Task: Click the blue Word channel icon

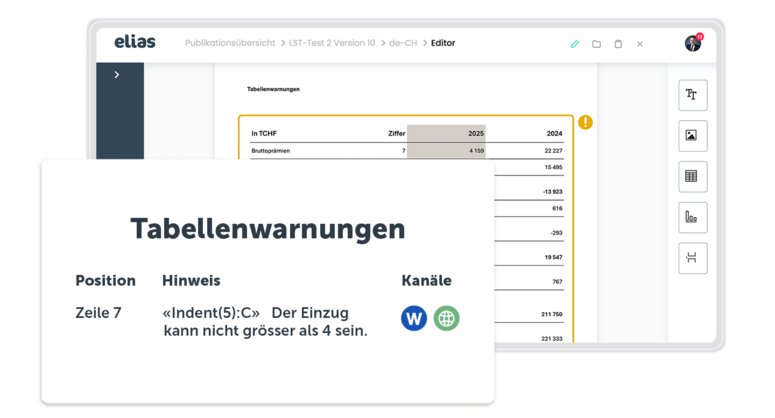Action: point(414,318)
